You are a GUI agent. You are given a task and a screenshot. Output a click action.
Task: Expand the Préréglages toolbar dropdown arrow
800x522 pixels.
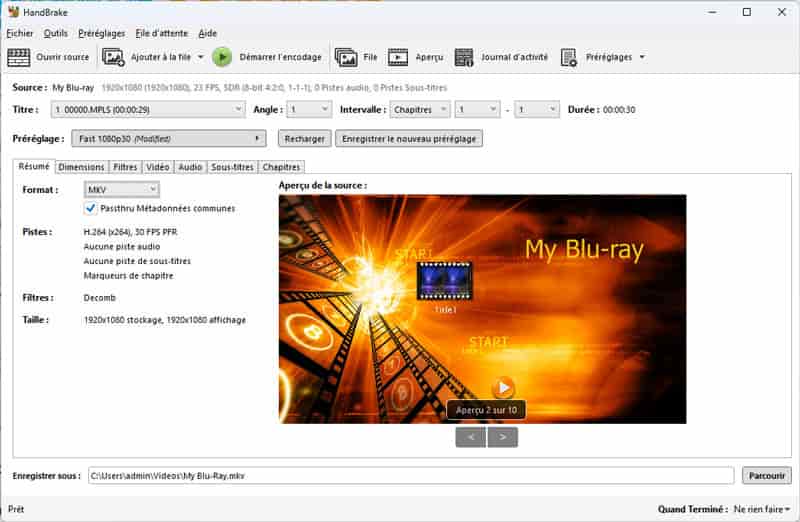642,57
